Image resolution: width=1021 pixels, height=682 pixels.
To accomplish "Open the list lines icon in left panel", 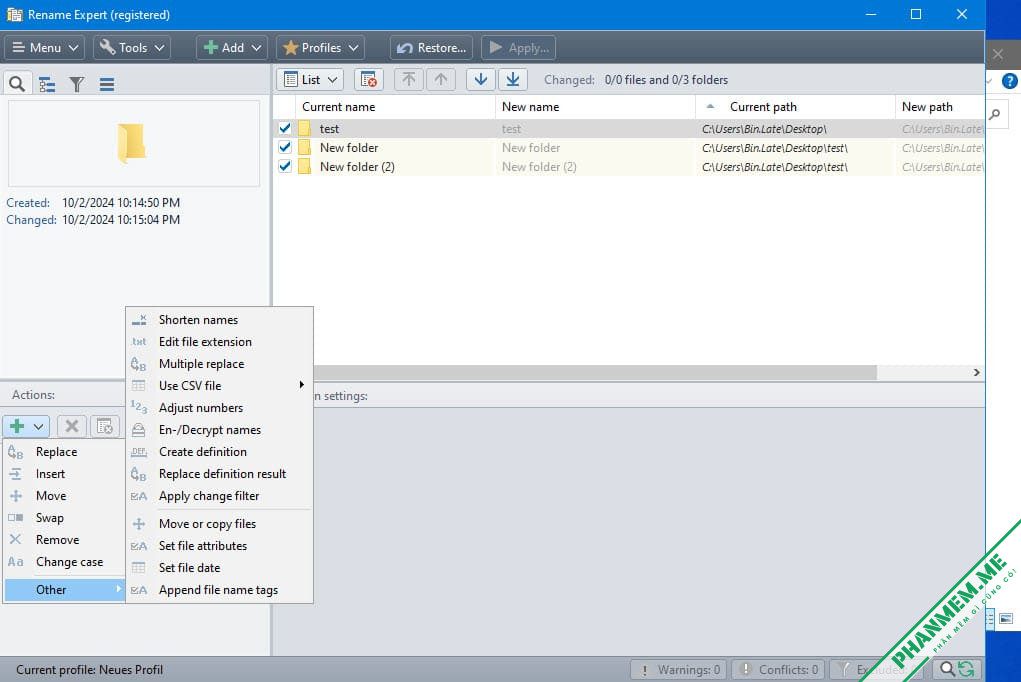I will click(x=107, y=84).
